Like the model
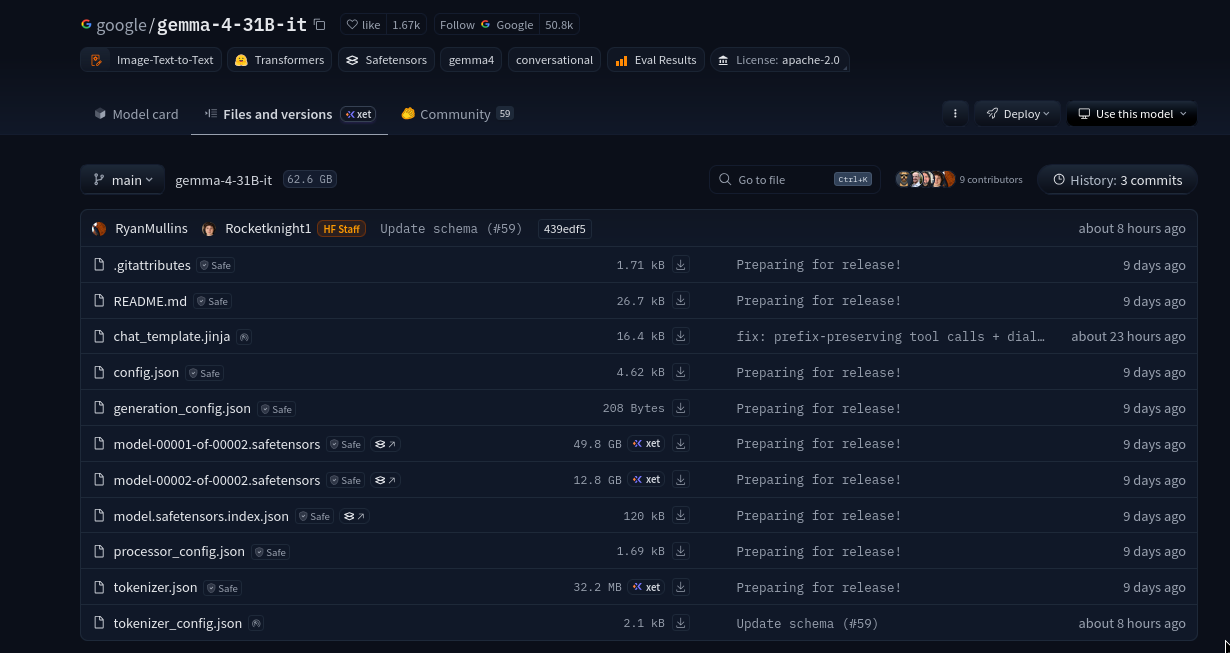Viewport: 1230px width, 653px height. (364, 25)
